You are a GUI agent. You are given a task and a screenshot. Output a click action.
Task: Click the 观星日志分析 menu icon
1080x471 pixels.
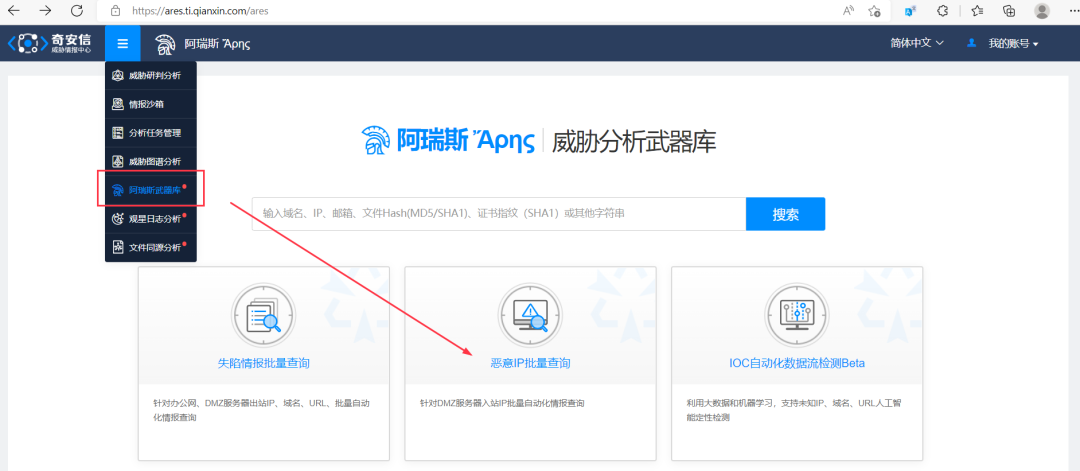point(118,218)
